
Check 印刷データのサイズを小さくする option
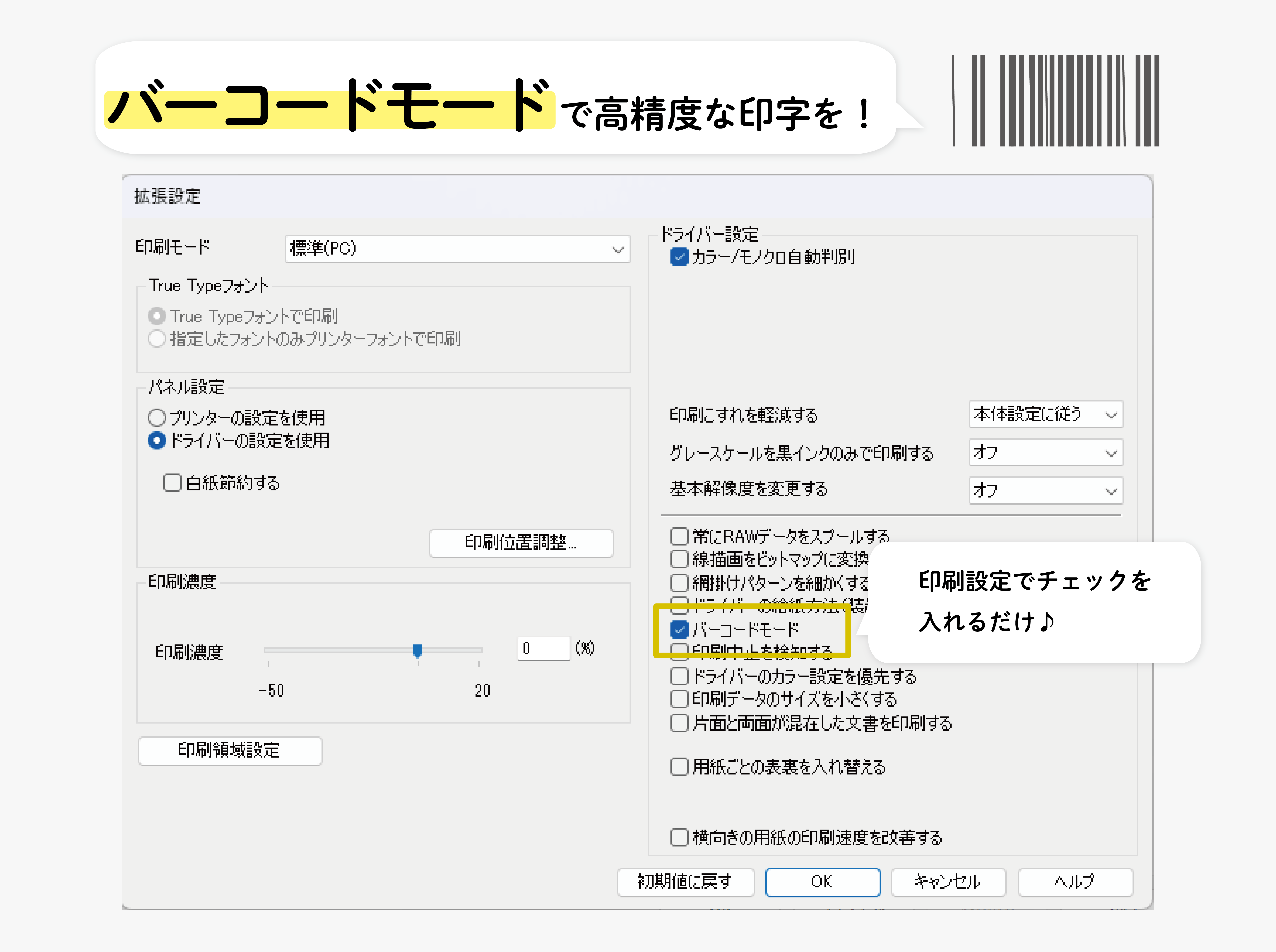pos(680,699)
